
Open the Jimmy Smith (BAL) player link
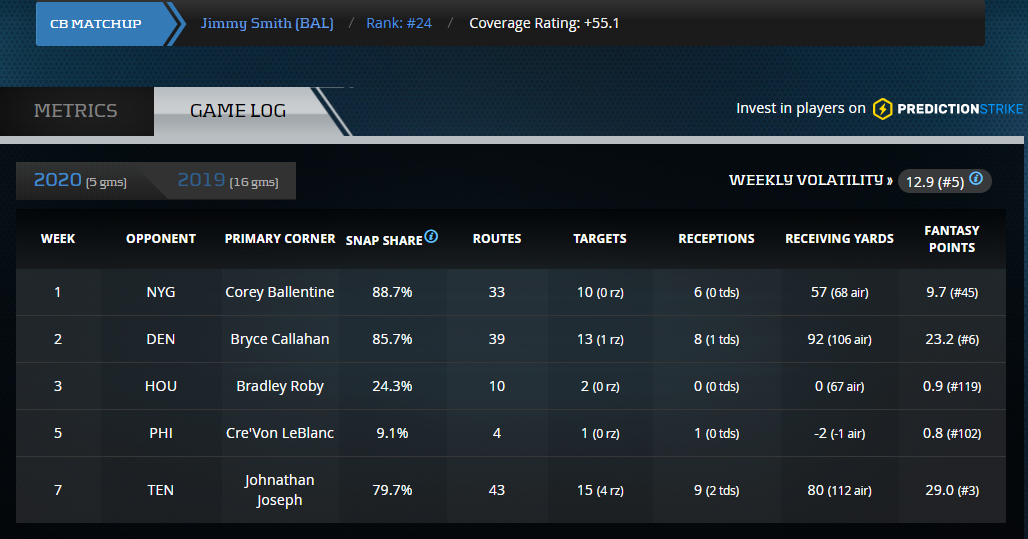point(267,23)
